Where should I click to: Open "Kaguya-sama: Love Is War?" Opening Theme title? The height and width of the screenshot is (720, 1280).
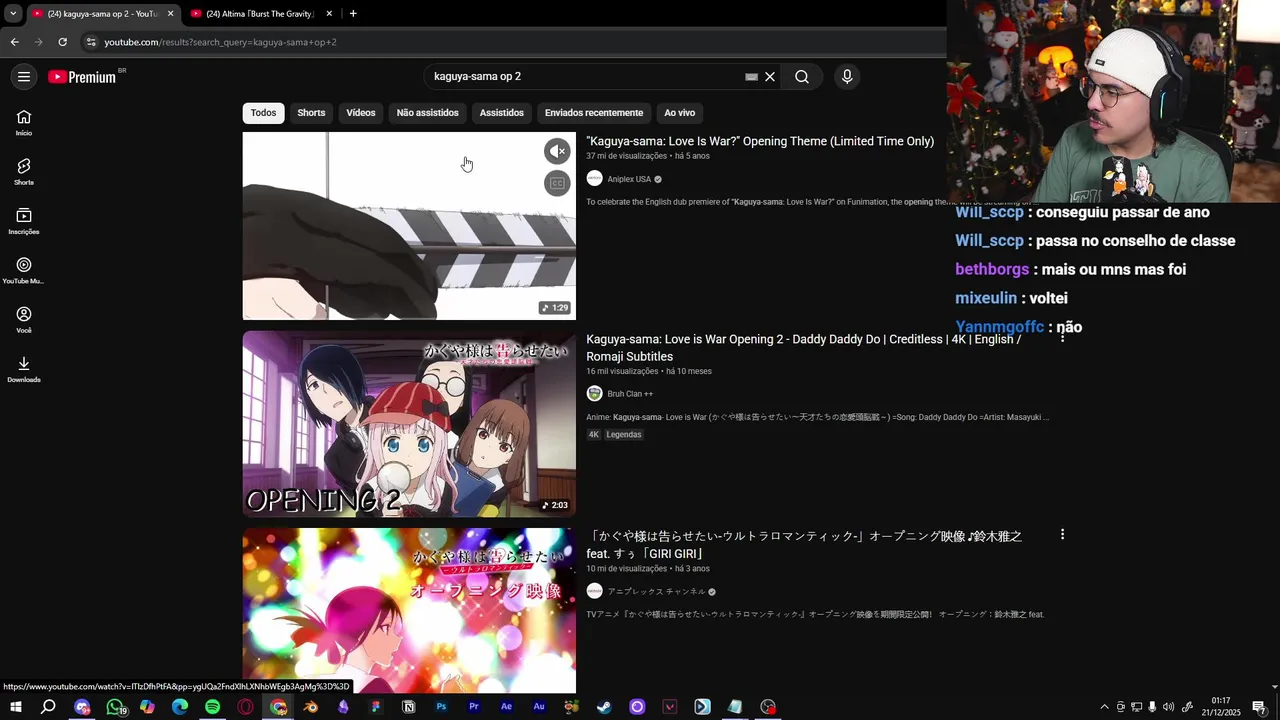click(x=760, y=142)
